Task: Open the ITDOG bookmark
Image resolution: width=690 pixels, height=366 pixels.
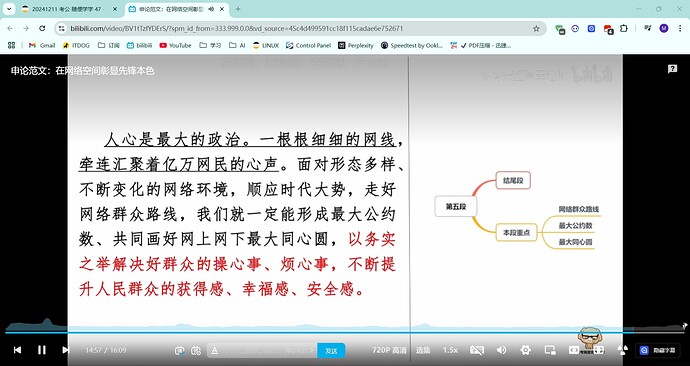Action: tap(77, 45)
